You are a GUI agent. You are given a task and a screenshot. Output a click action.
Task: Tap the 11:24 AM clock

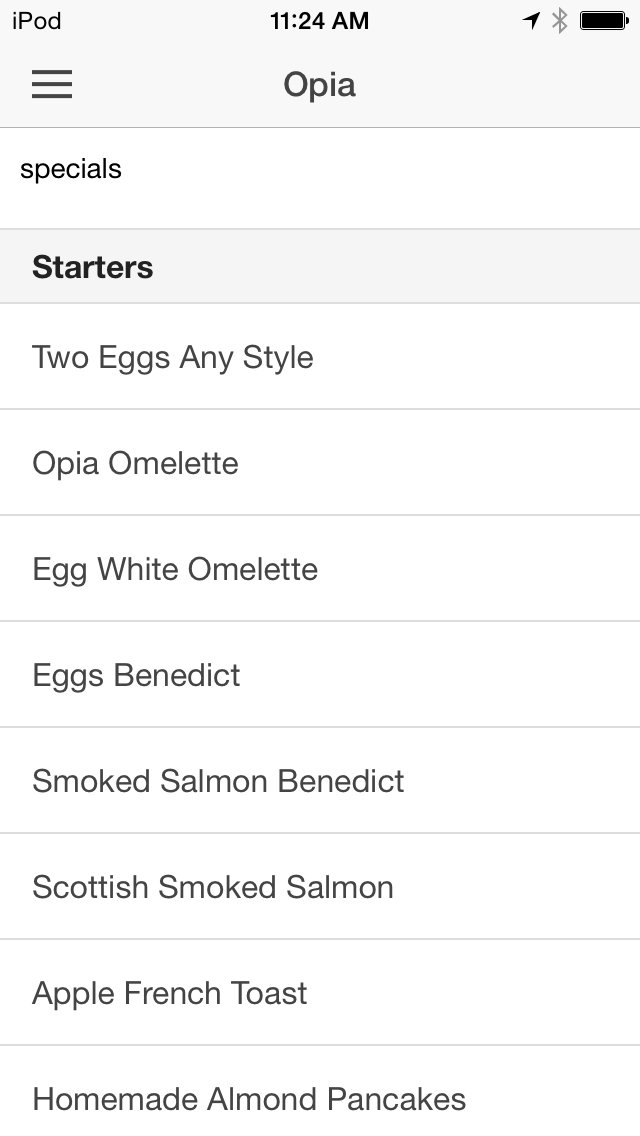[x=319, y=20]
